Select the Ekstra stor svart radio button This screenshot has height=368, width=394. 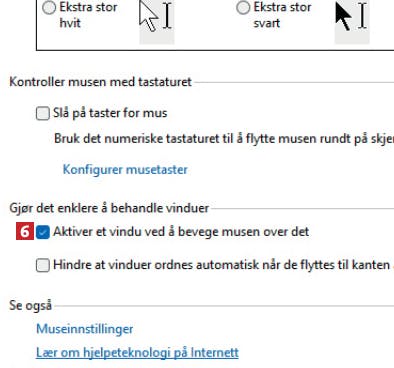tap(243, 8)
